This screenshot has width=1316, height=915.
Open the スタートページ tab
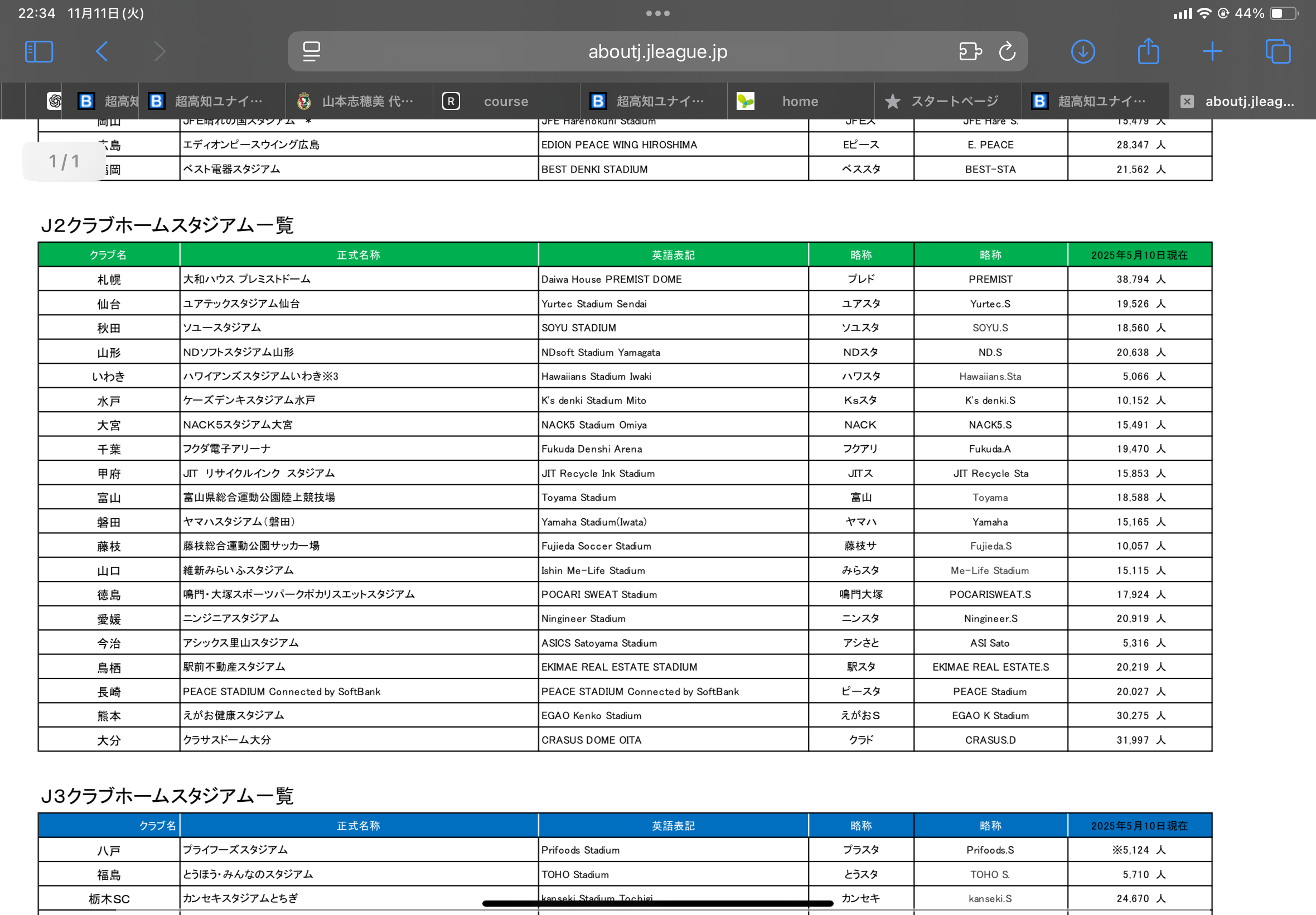(954, 102)
